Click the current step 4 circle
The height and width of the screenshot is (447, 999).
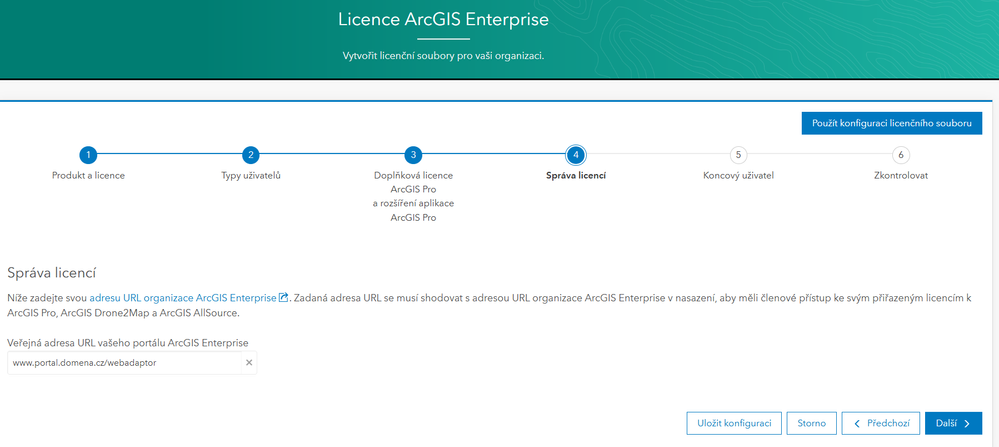576,155
